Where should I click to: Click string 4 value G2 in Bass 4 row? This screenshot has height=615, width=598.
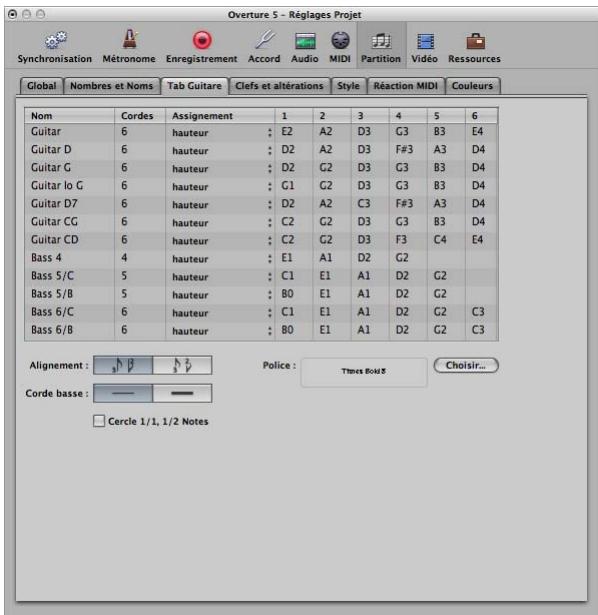click(x=402, y=258)
